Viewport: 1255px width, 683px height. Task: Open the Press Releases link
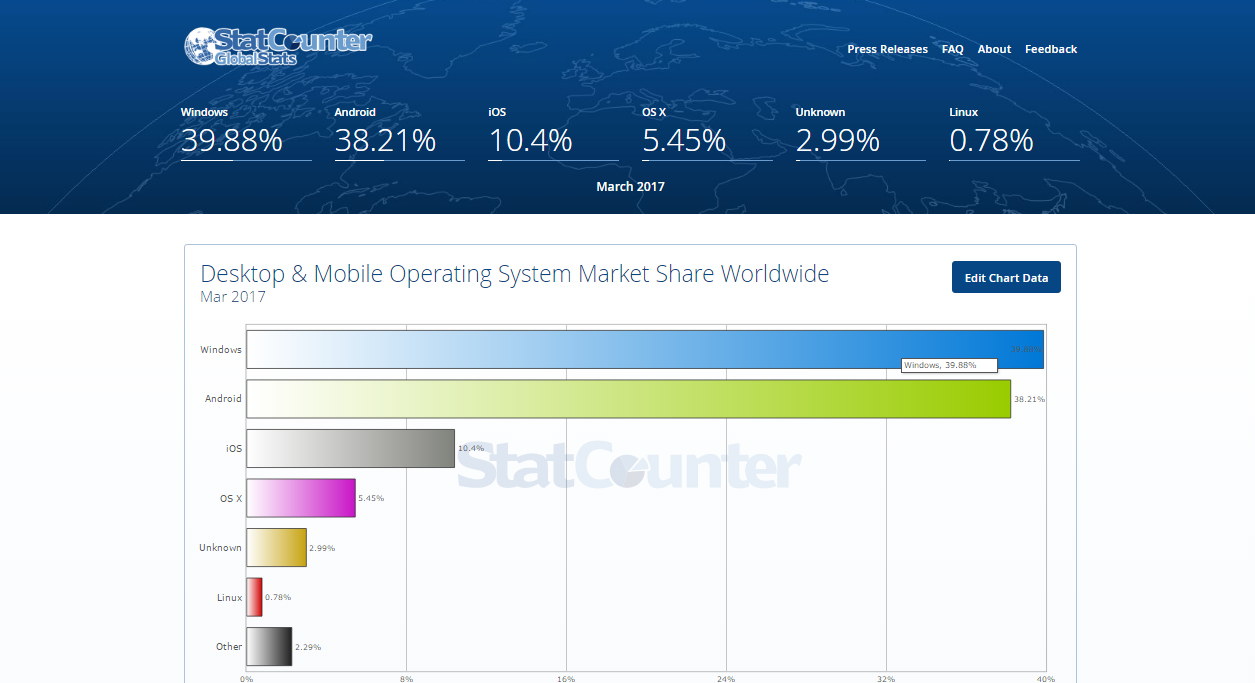[887, 49]
